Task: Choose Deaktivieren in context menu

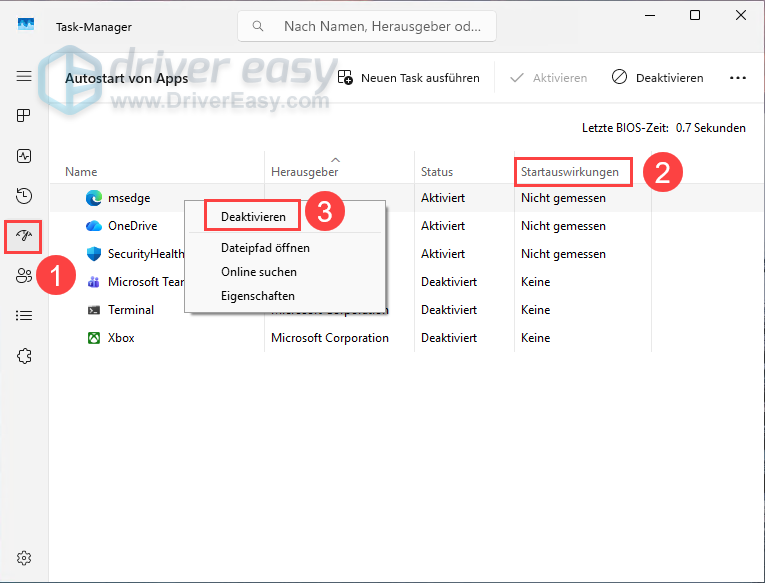Action: [253, 217]
